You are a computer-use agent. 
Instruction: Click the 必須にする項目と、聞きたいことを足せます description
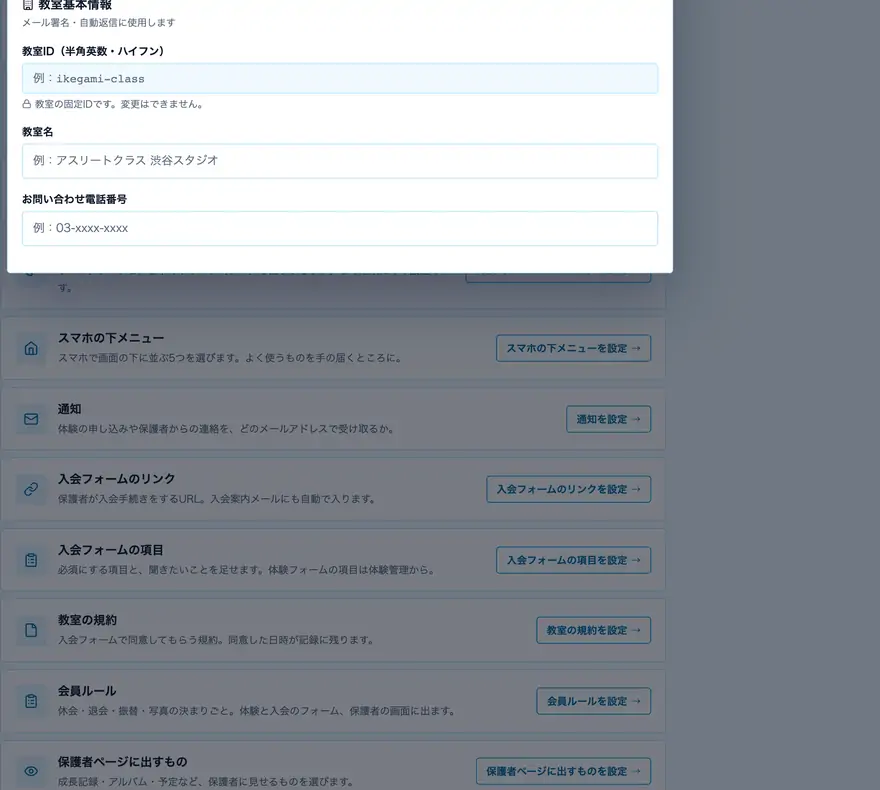(x=246, y=569)
